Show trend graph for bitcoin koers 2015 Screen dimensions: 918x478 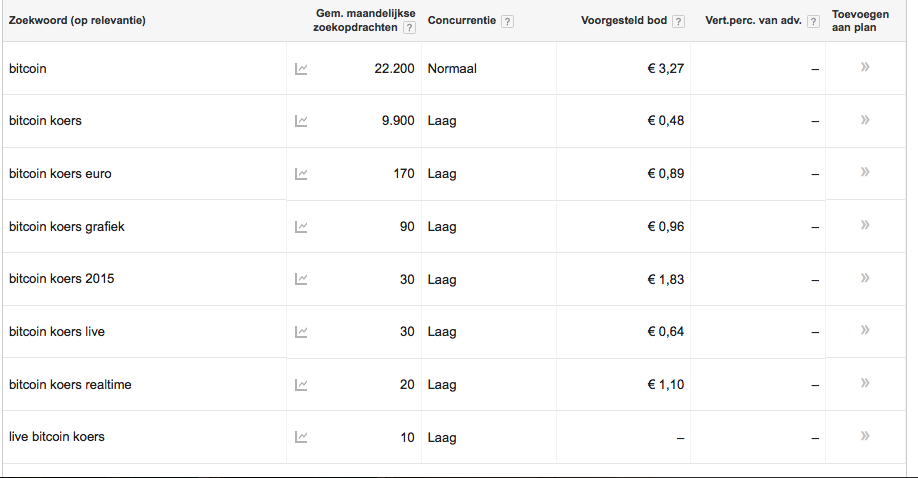pos(301,279)
